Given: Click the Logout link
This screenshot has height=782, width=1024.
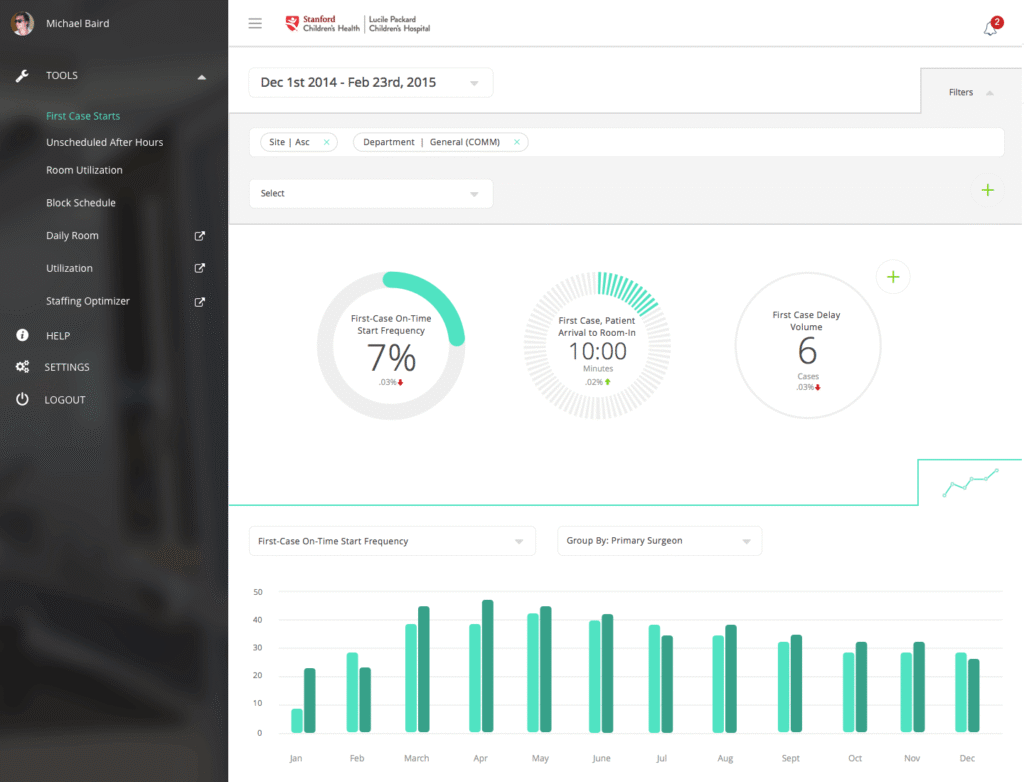Looking at the screenshot, I should (65, 400).
